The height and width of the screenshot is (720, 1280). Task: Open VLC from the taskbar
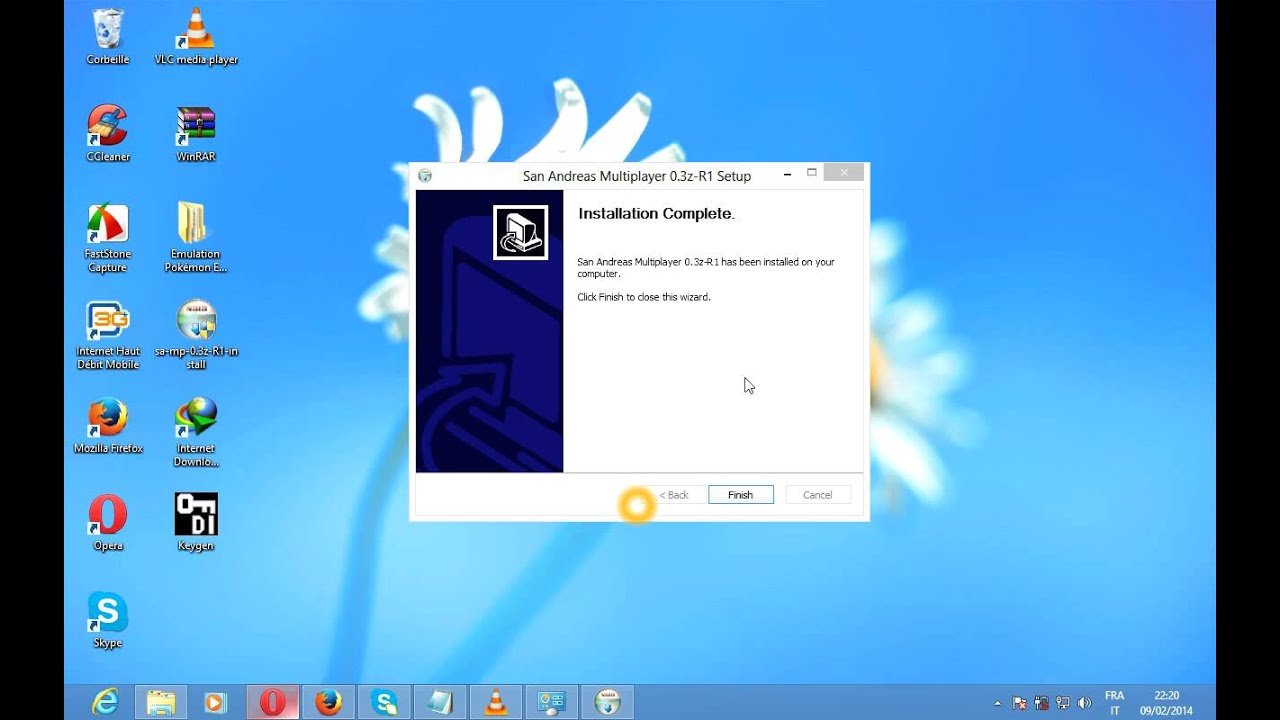[x=496, y=702]
